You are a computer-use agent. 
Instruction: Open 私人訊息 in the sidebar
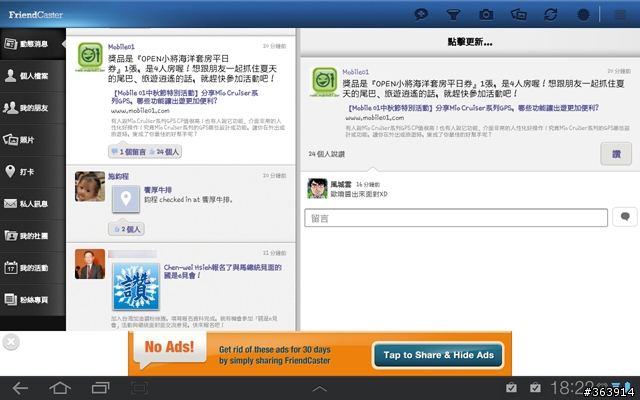point(33,204)
